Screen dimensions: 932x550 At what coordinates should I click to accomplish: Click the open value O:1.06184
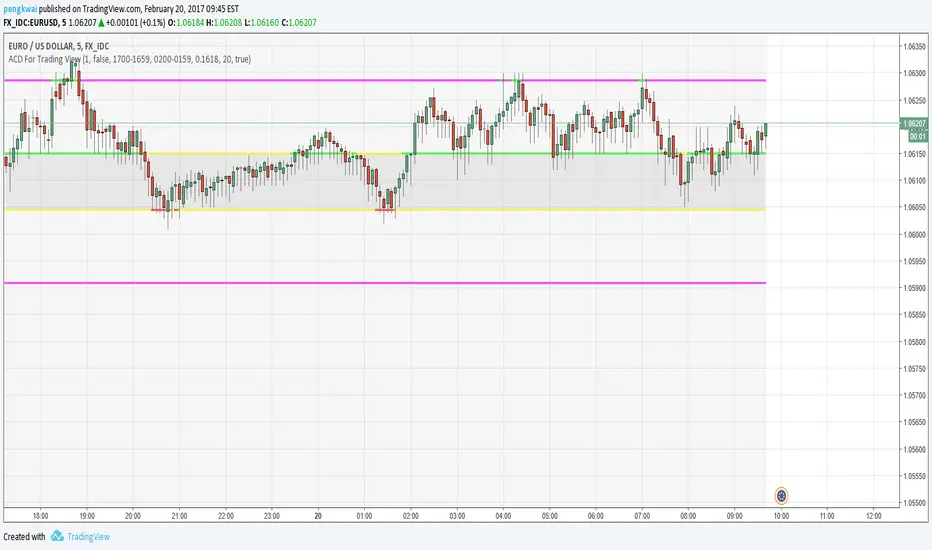coord(186,23)
